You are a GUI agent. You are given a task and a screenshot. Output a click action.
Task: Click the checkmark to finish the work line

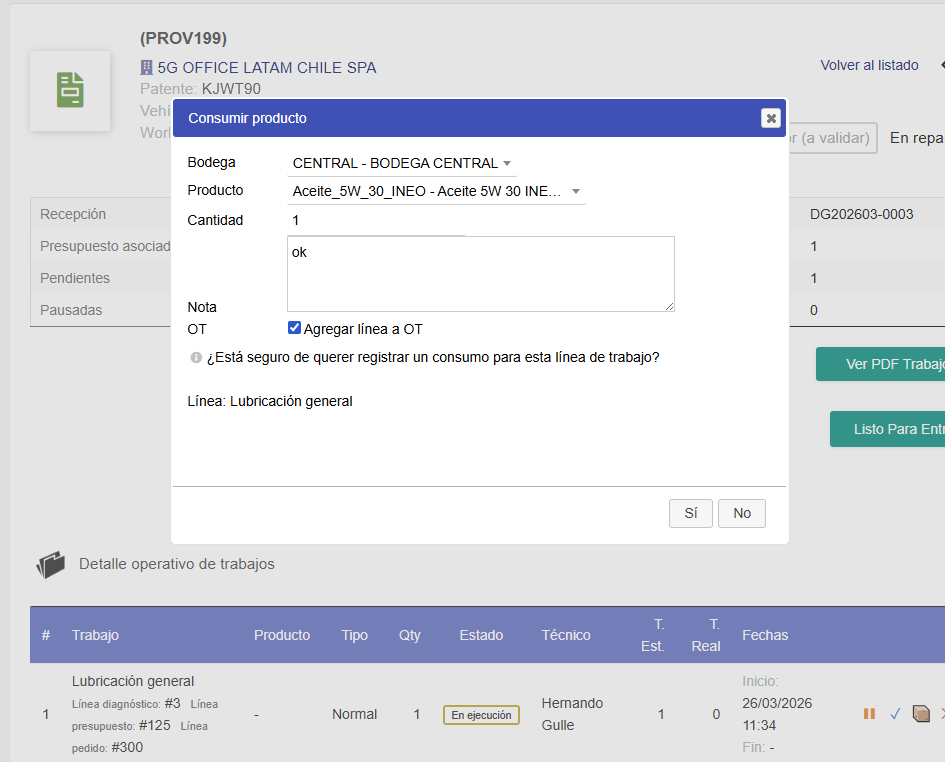pyautogui.click(x=896, y=713)
